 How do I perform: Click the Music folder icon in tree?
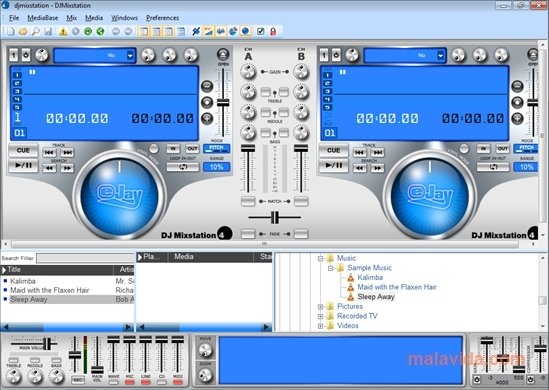pyautogui.click(x=330, y=258)
